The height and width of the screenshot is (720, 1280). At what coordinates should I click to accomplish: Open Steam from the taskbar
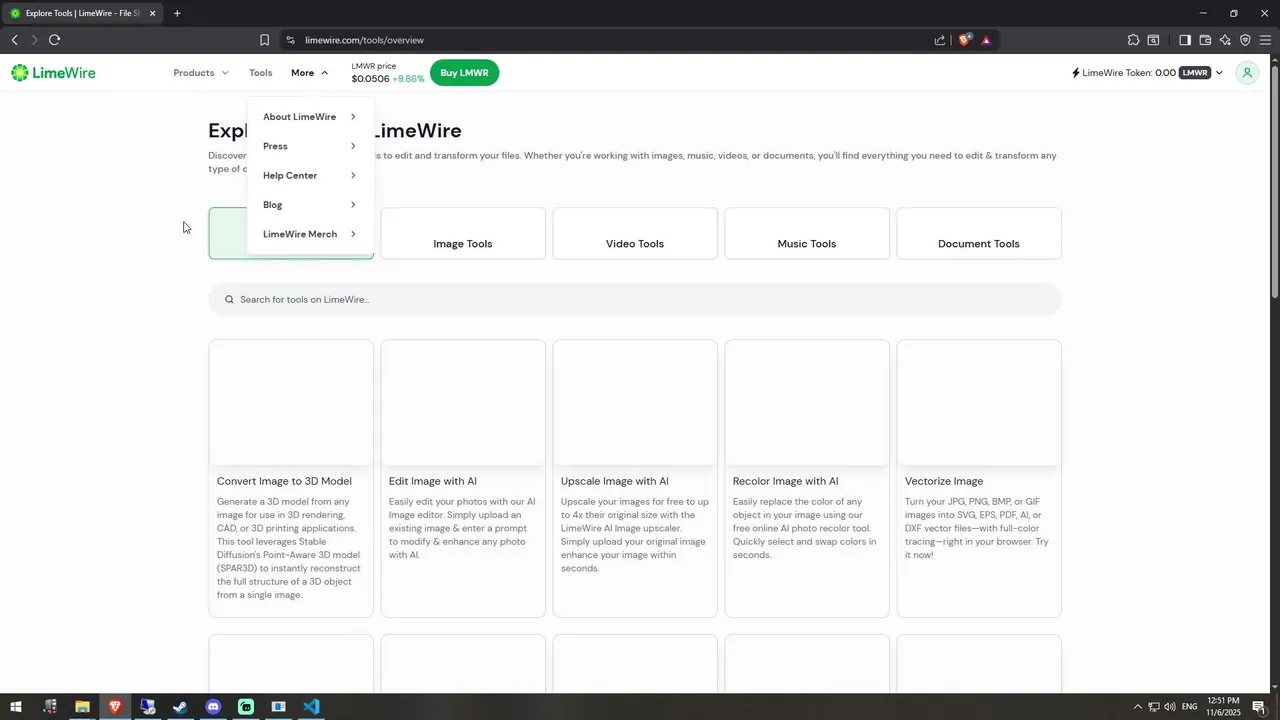[x=180, y=707]
